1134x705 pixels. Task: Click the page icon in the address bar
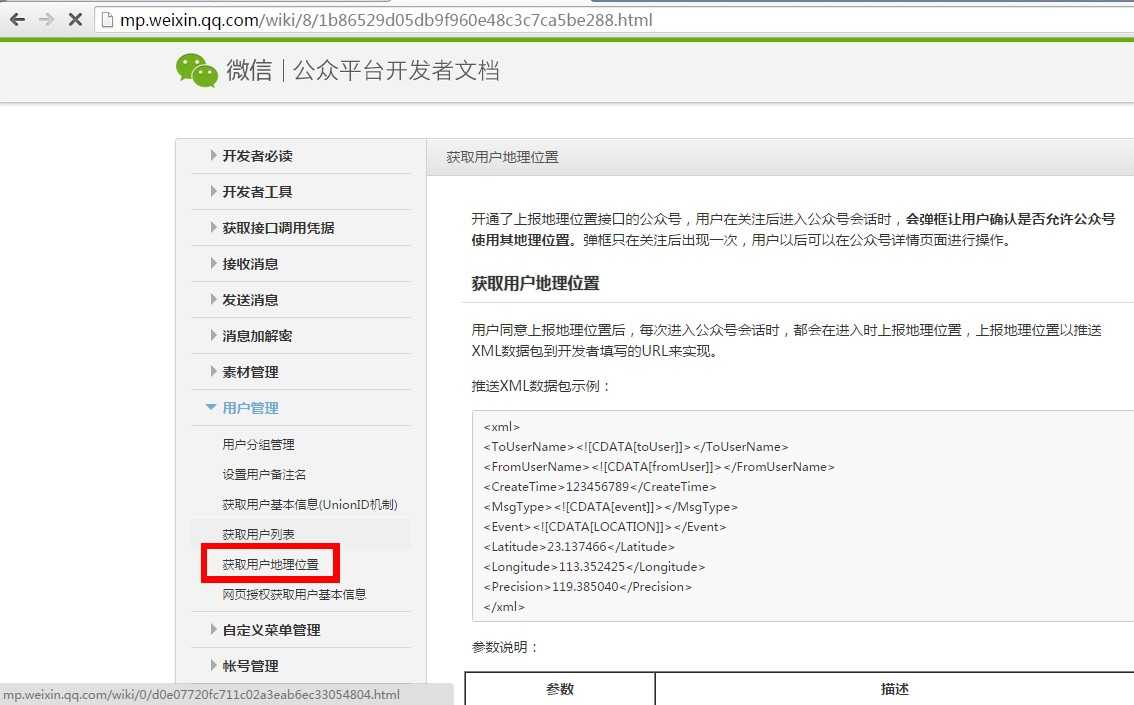(107, 20)
